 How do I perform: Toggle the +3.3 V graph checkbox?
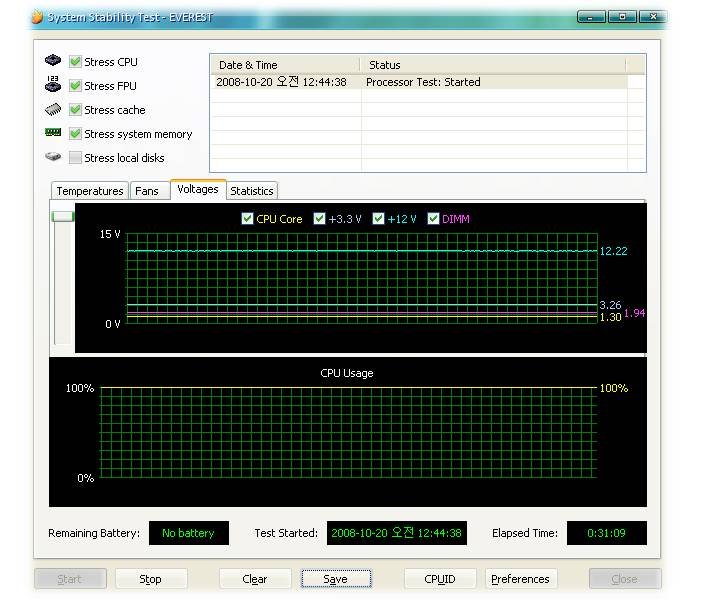319,219
